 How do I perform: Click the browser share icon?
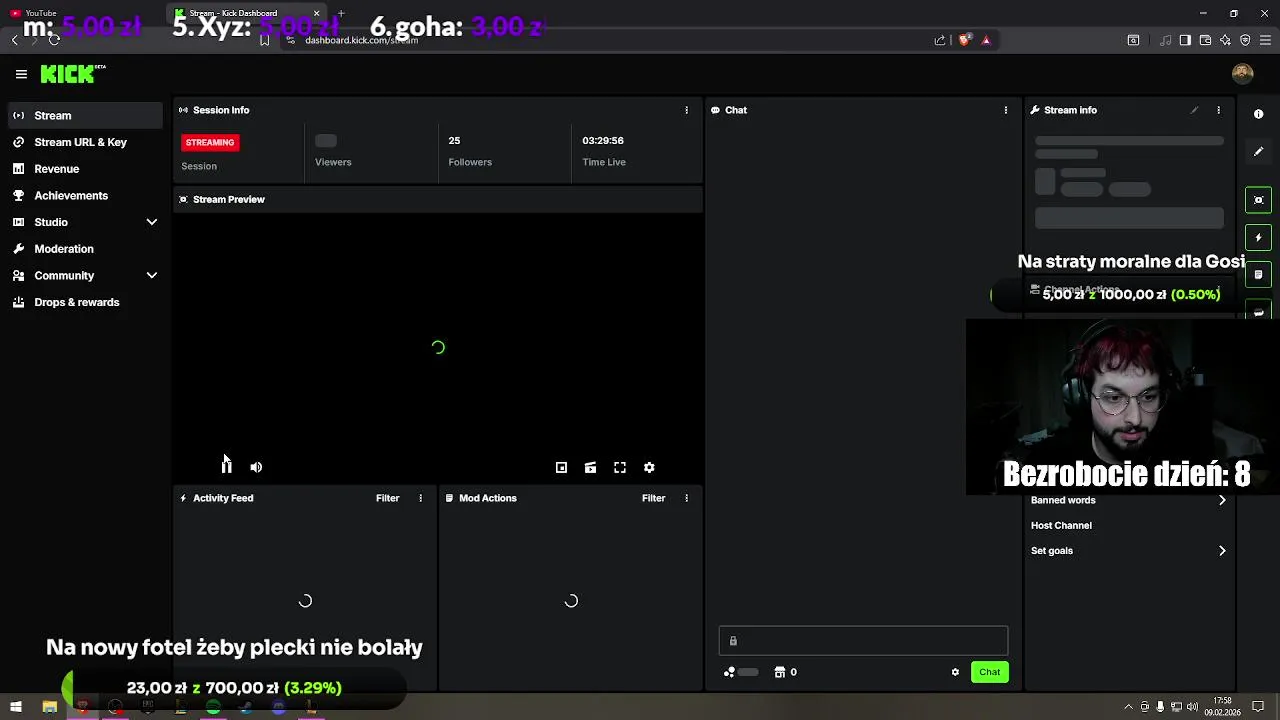[x=940, y=40]
